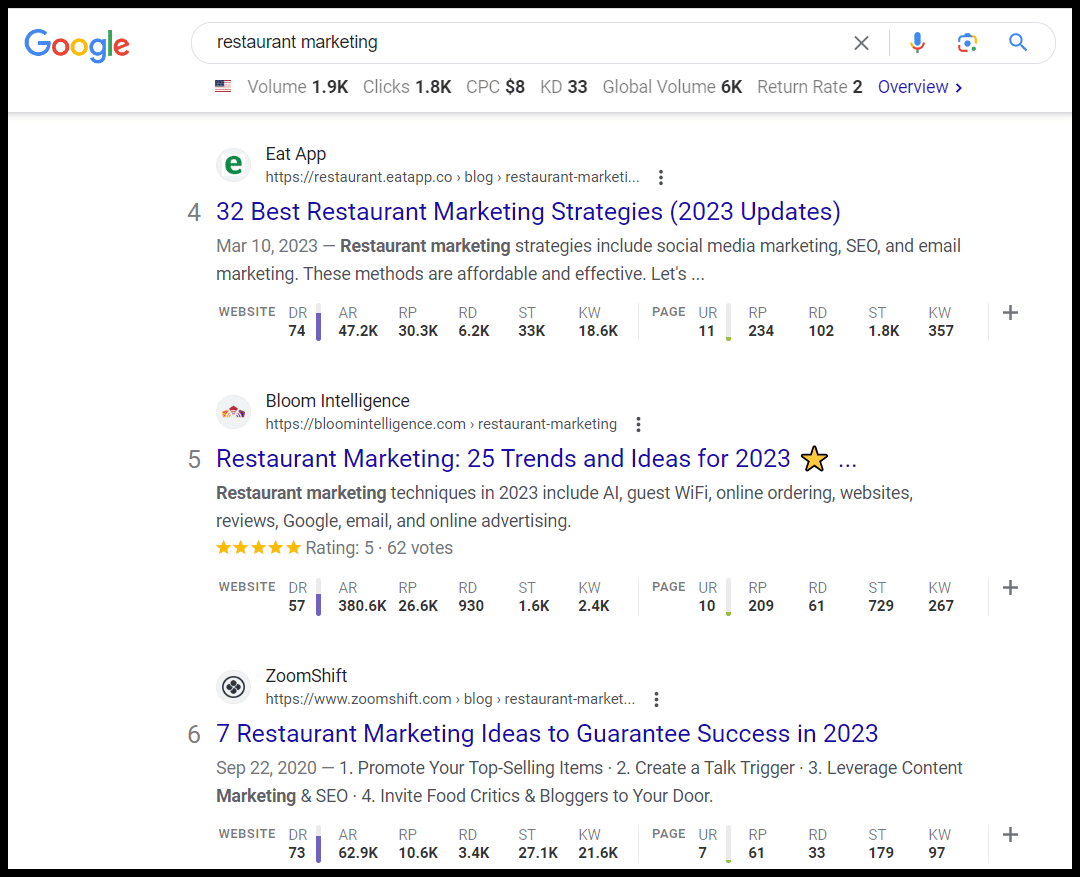
Task: Click website RD 6.2K for Eat App
Action: pos(474,322)
